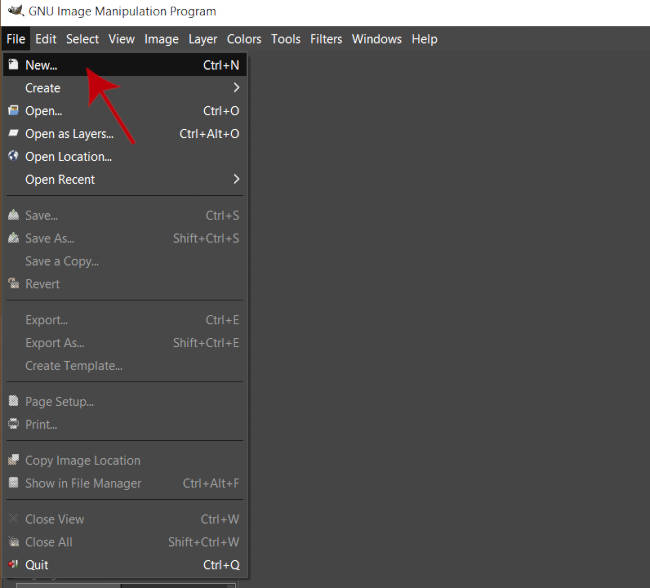Open the File menu
Image resolution: width=650 pixels, height=588 pixels.
coord(16,39)
